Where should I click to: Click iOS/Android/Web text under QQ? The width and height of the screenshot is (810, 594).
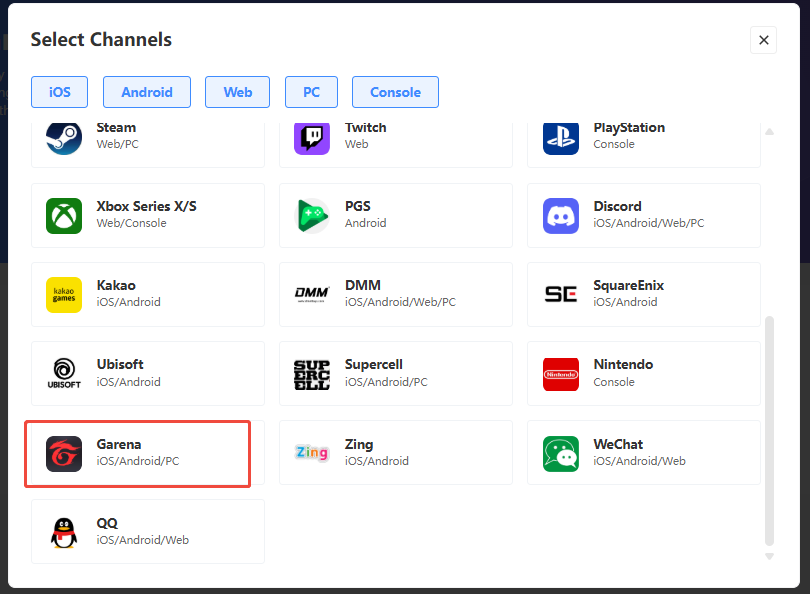pyautogui.click(x=143, y=540)
